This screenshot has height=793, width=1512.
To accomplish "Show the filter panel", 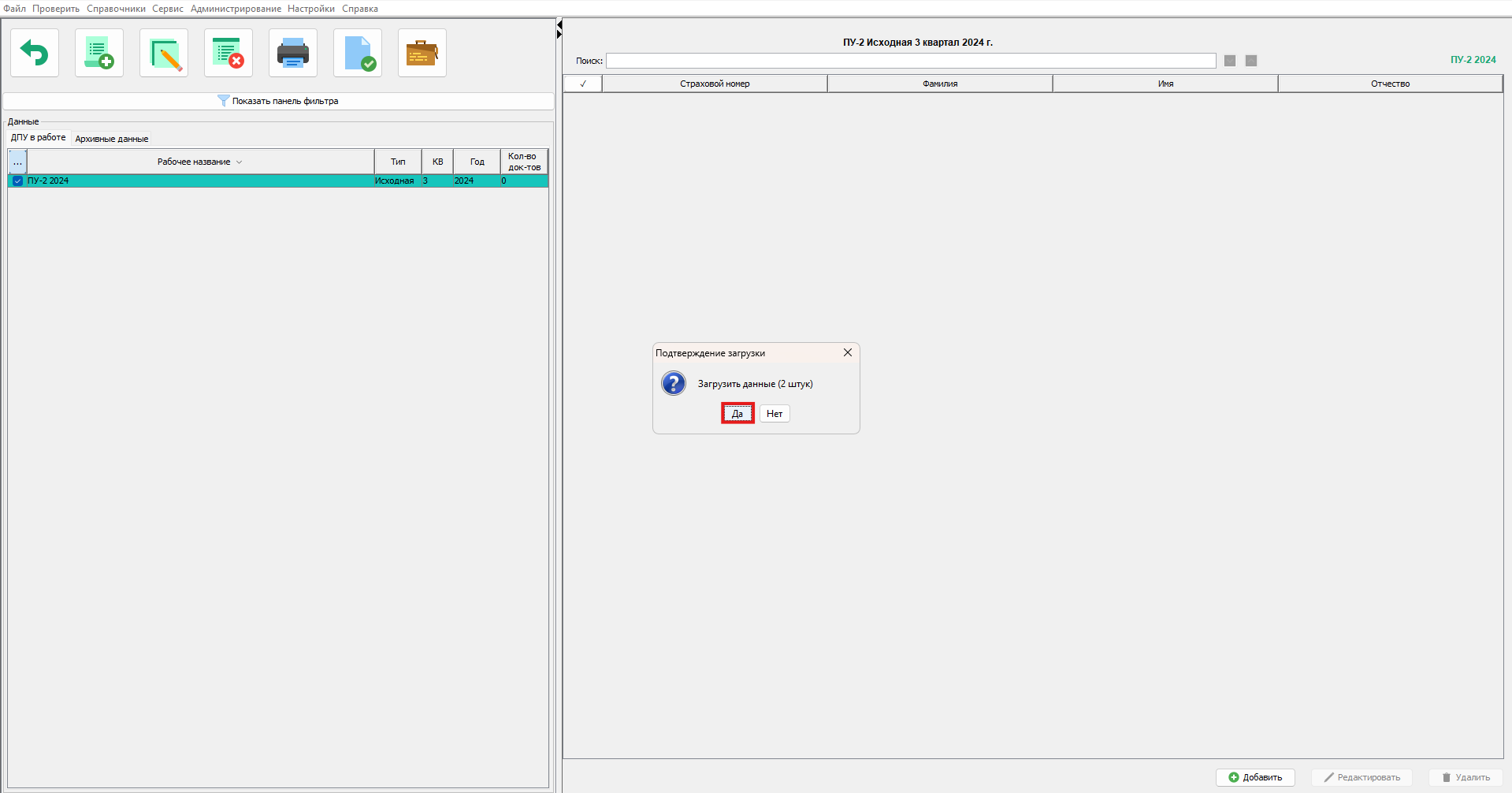I will (278, 101).
